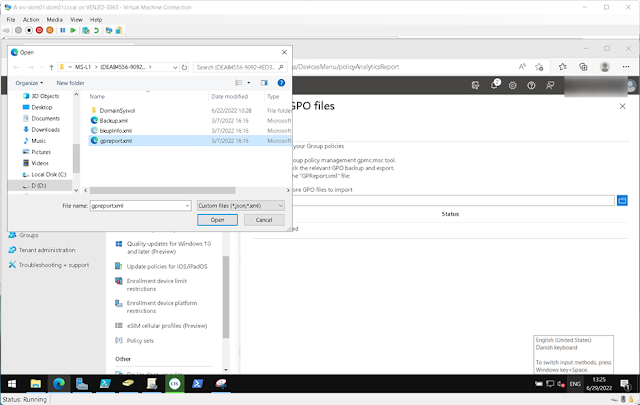The height and width of the screenshot is (405, 640).
Task: Click the orange Save VM state icon
Action: [x=50, y=30]
